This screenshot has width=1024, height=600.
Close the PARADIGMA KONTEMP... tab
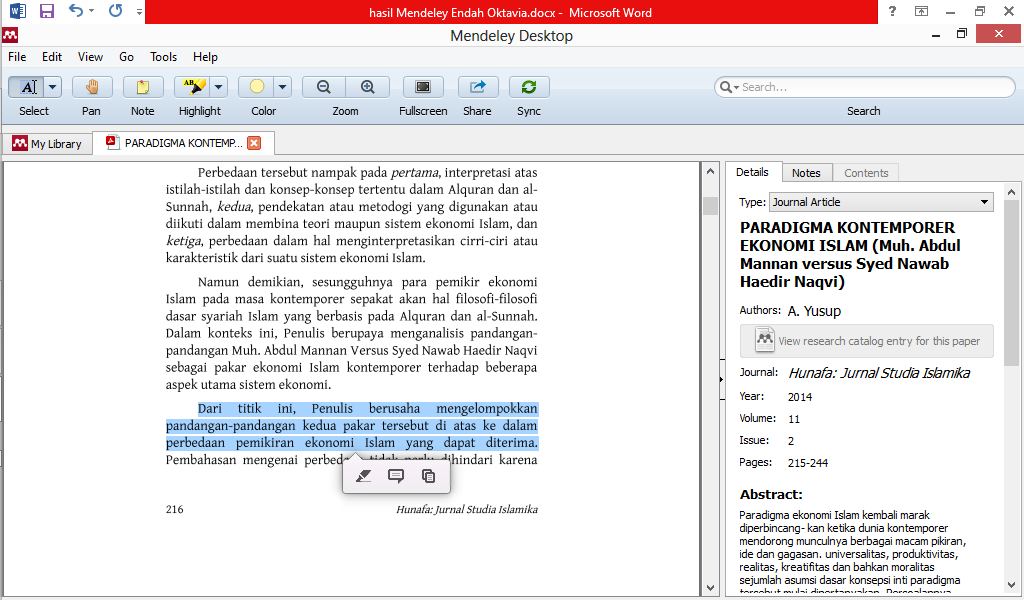(254, 143)
